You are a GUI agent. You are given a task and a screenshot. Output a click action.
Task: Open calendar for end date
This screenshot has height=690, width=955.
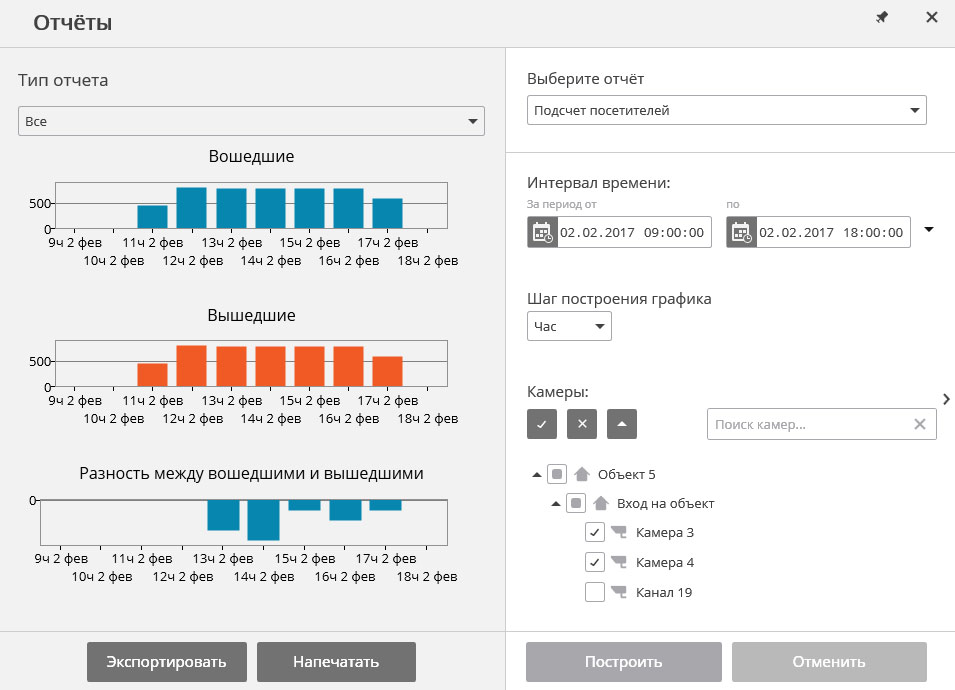click(741, 232)
